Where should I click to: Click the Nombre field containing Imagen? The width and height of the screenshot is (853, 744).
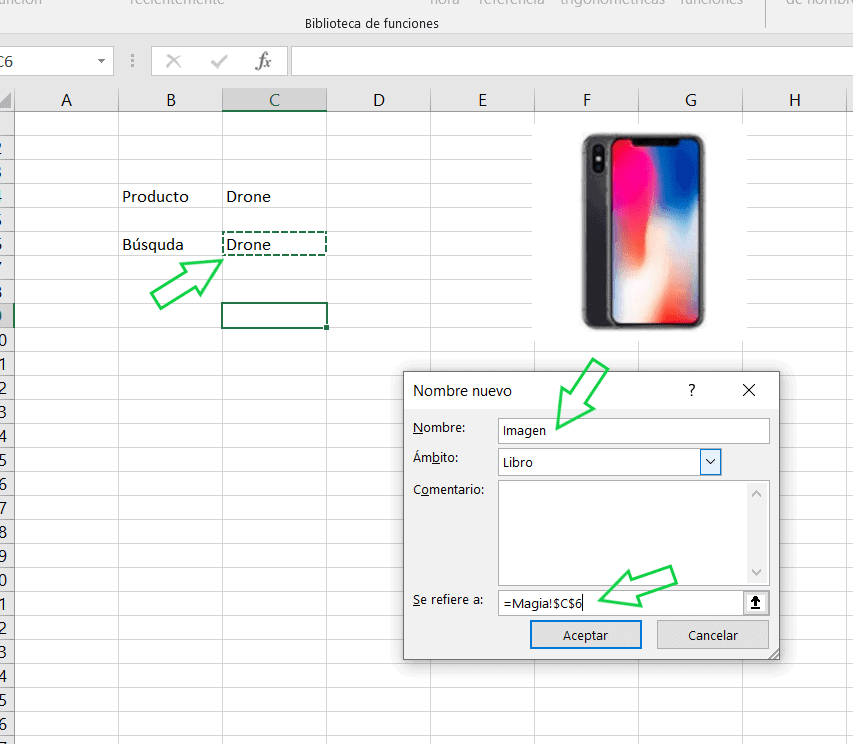(x=633, y=430)
